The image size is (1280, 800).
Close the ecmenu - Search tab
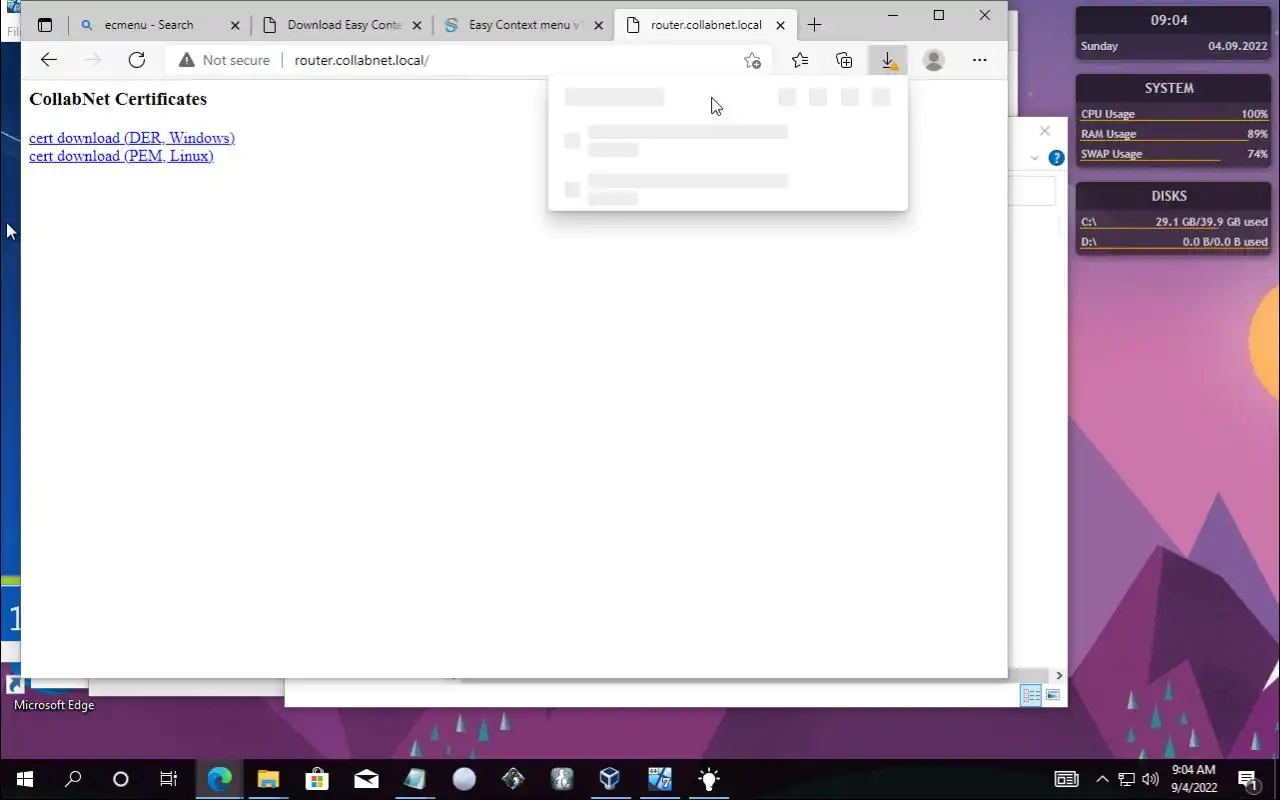coord(235,25)
